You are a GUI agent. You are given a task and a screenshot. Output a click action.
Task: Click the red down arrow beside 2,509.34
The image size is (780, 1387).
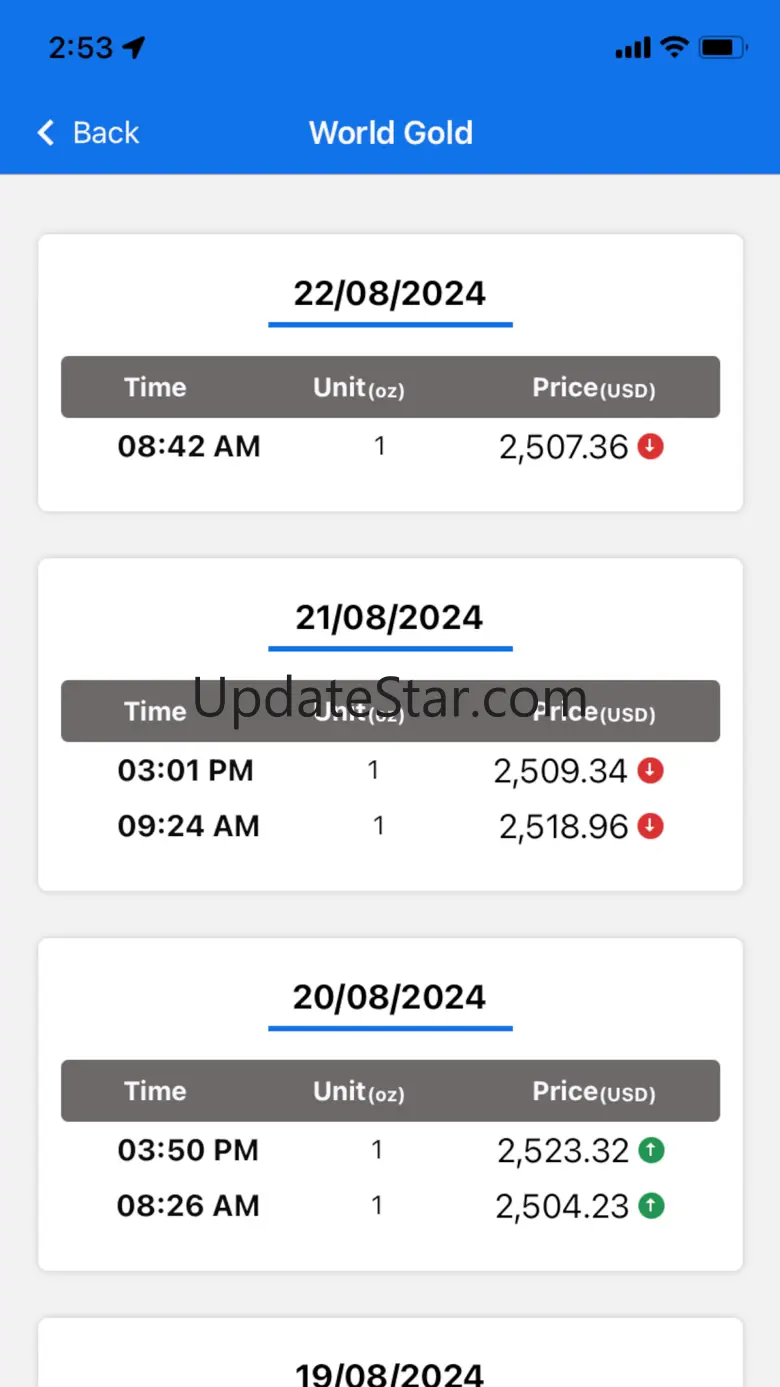pos(650,771)
